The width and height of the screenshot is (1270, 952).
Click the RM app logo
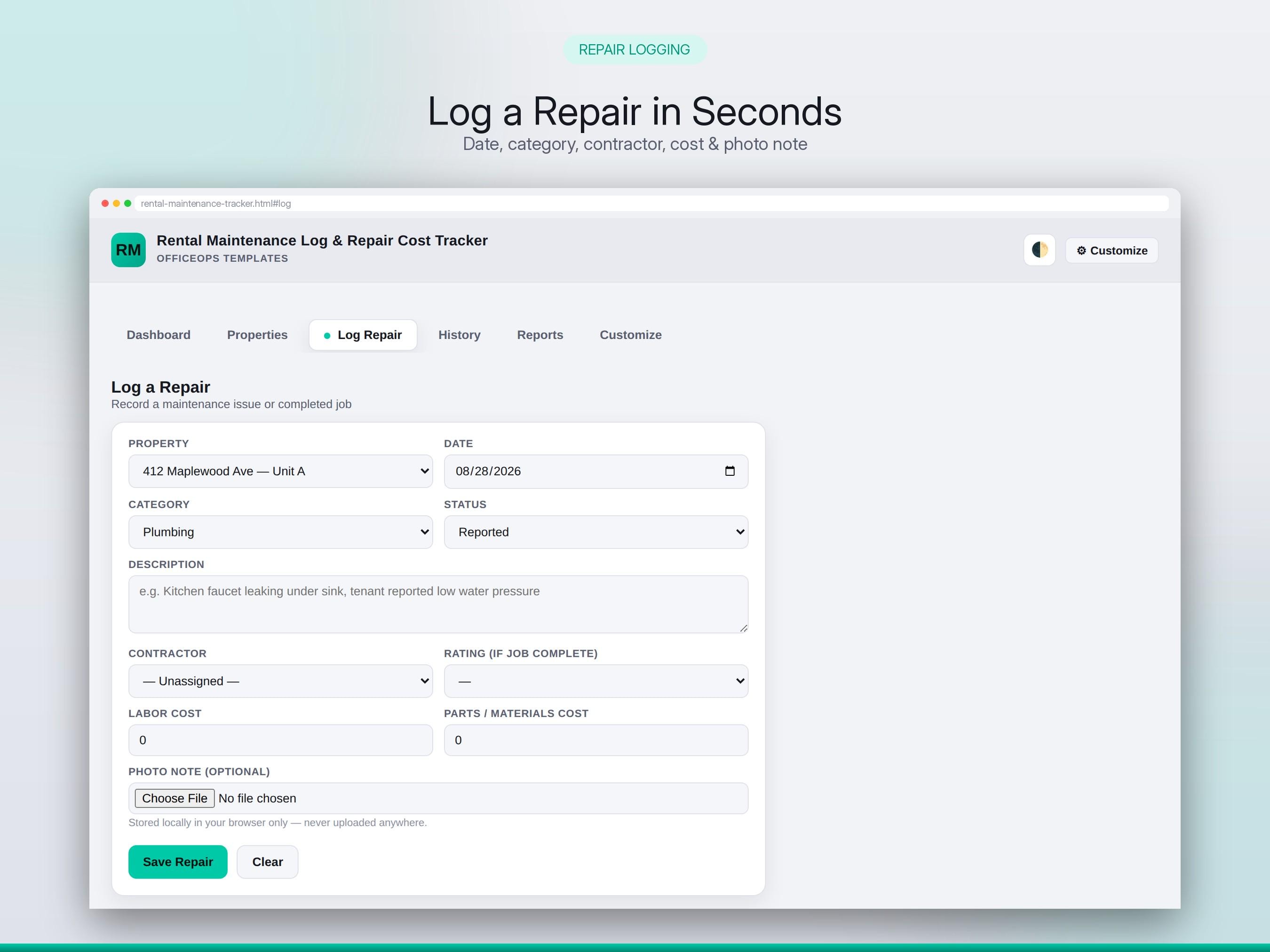click(128, 250)
